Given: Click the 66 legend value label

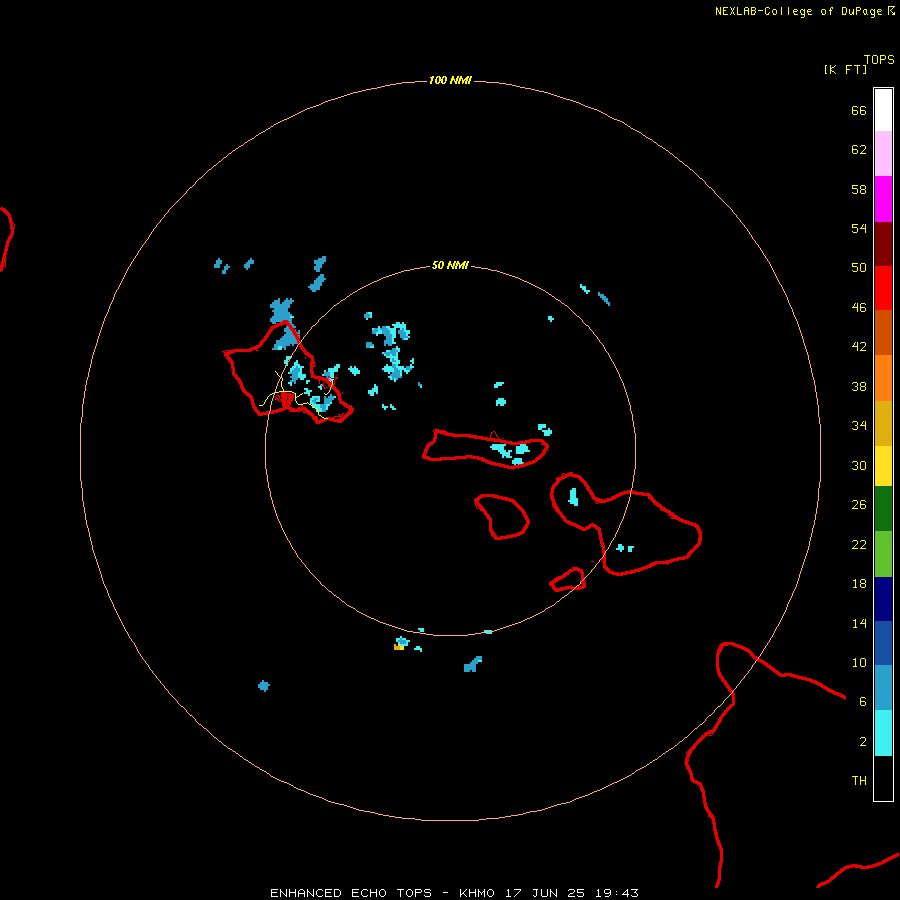Looking at the screenshot, I should 859,111.
